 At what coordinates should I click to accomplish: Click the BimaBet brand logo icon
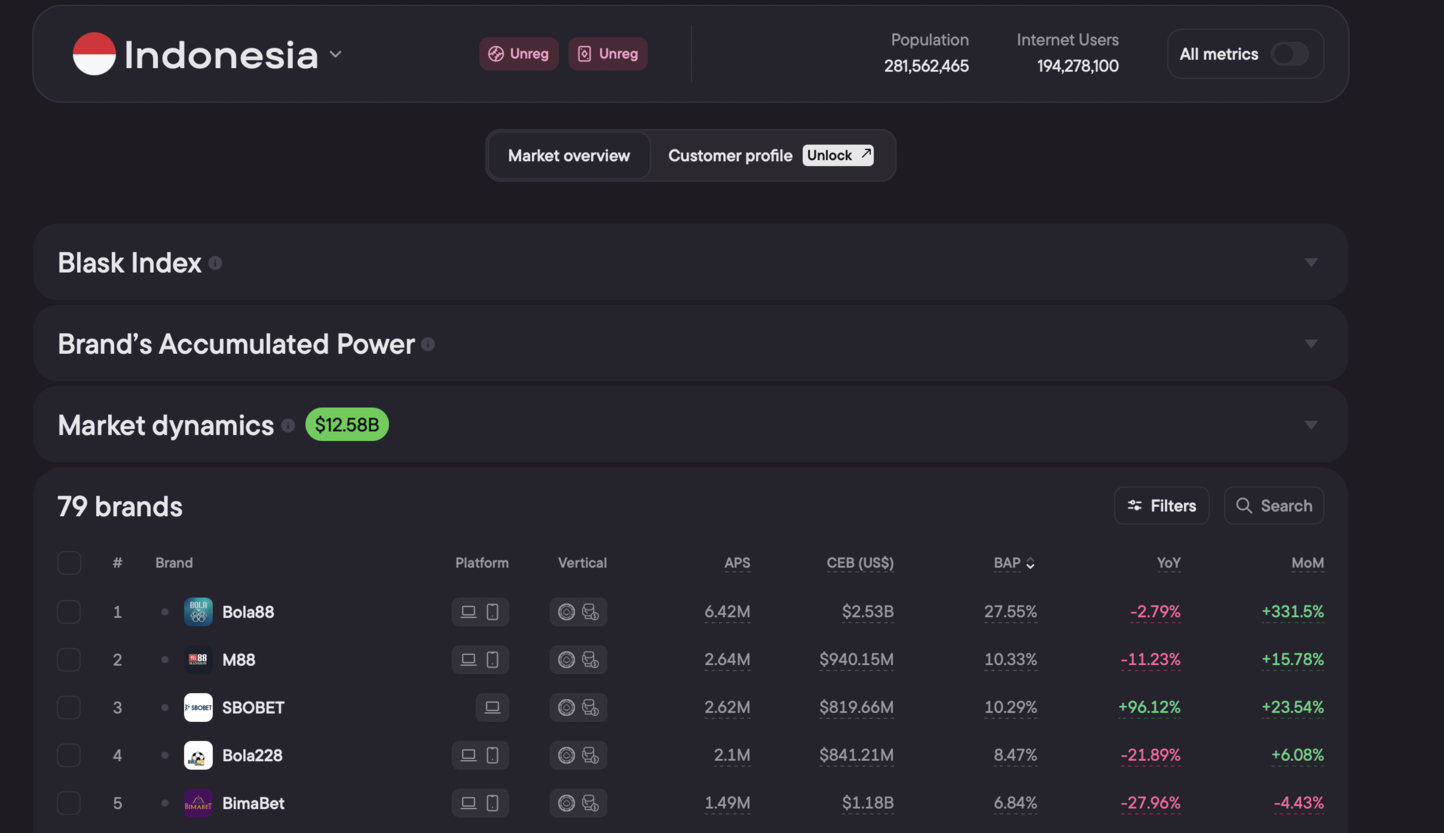[x=198, y=803]
